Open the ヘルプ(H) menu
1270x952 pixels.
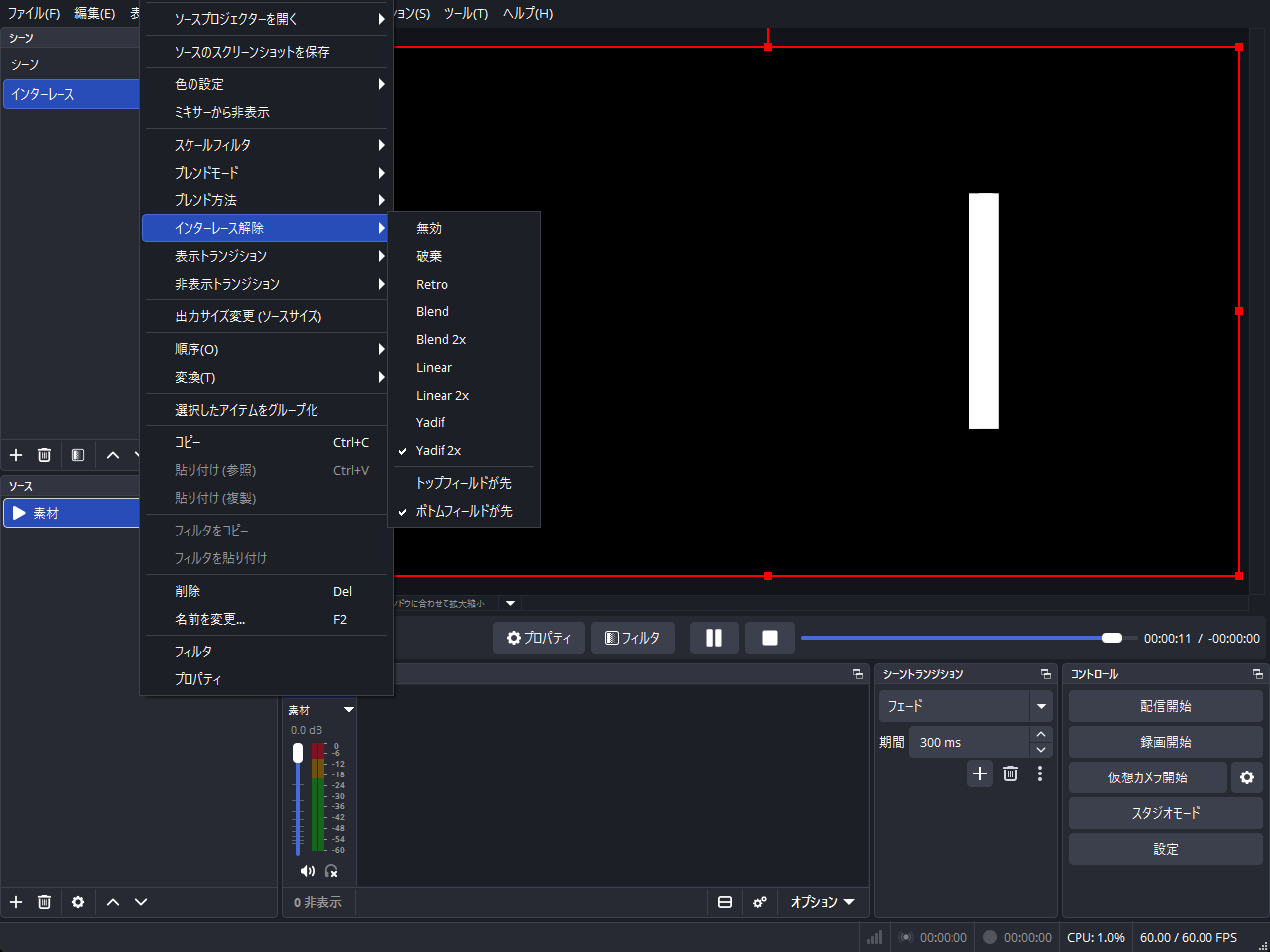528,13
